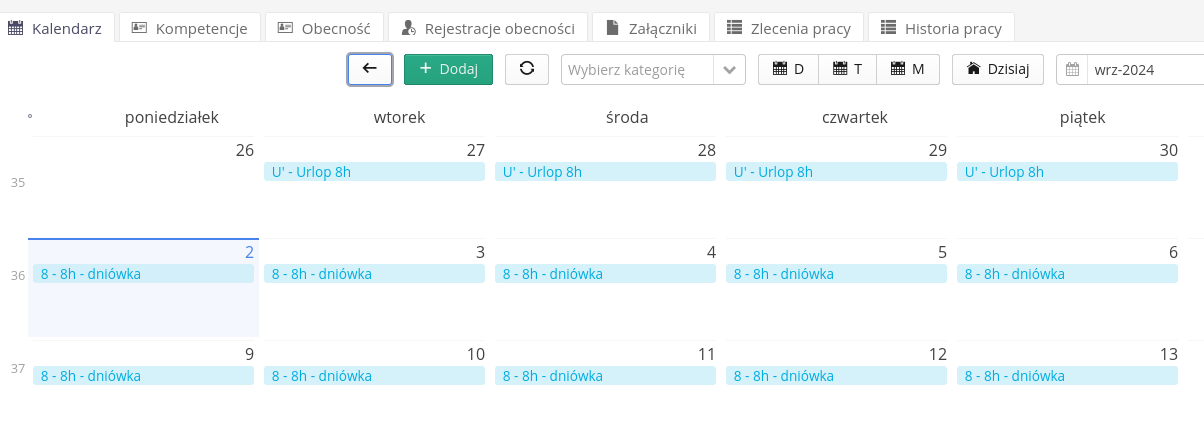The height and width of the screenshot is (424, 1204).
Task: Click the back arrow navigation button
Action: click(369, 69)
